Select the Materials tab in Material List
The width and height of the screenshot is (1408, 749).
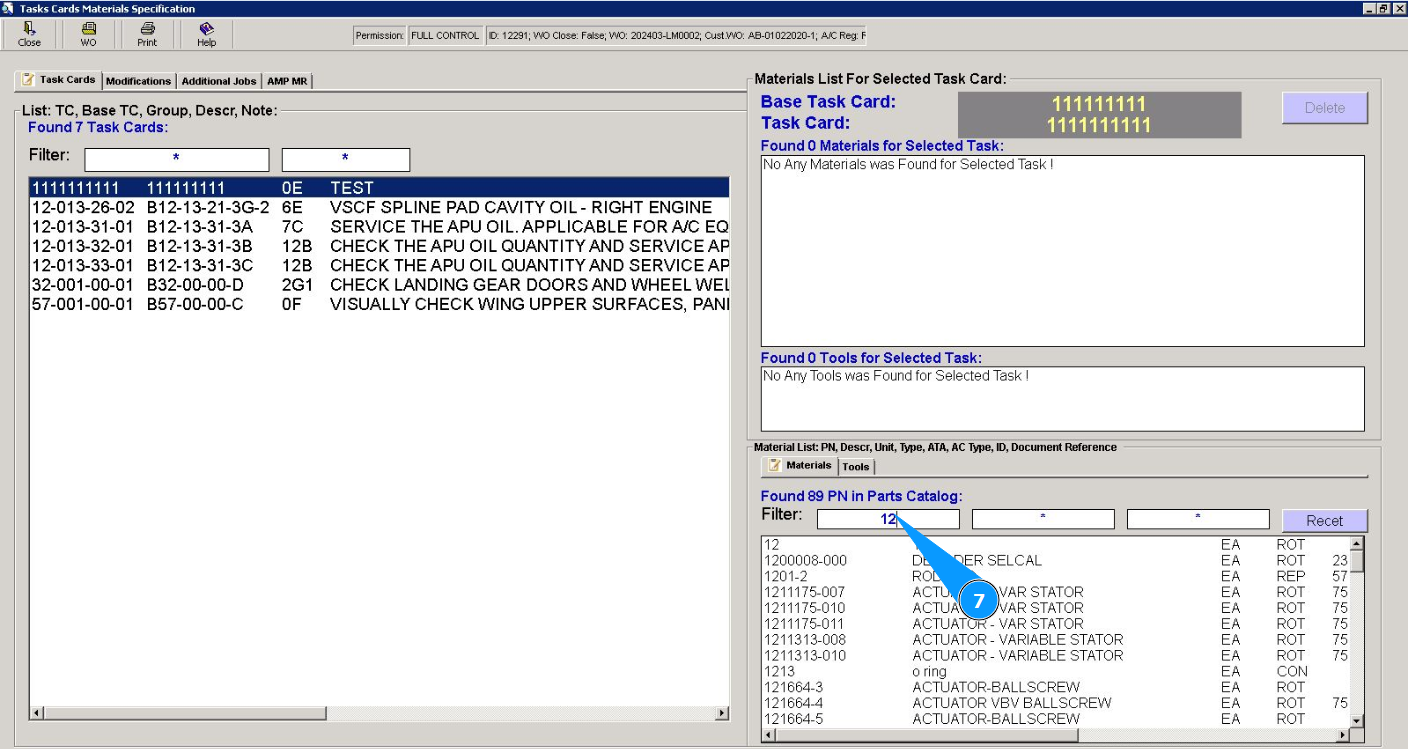[800, 466]
